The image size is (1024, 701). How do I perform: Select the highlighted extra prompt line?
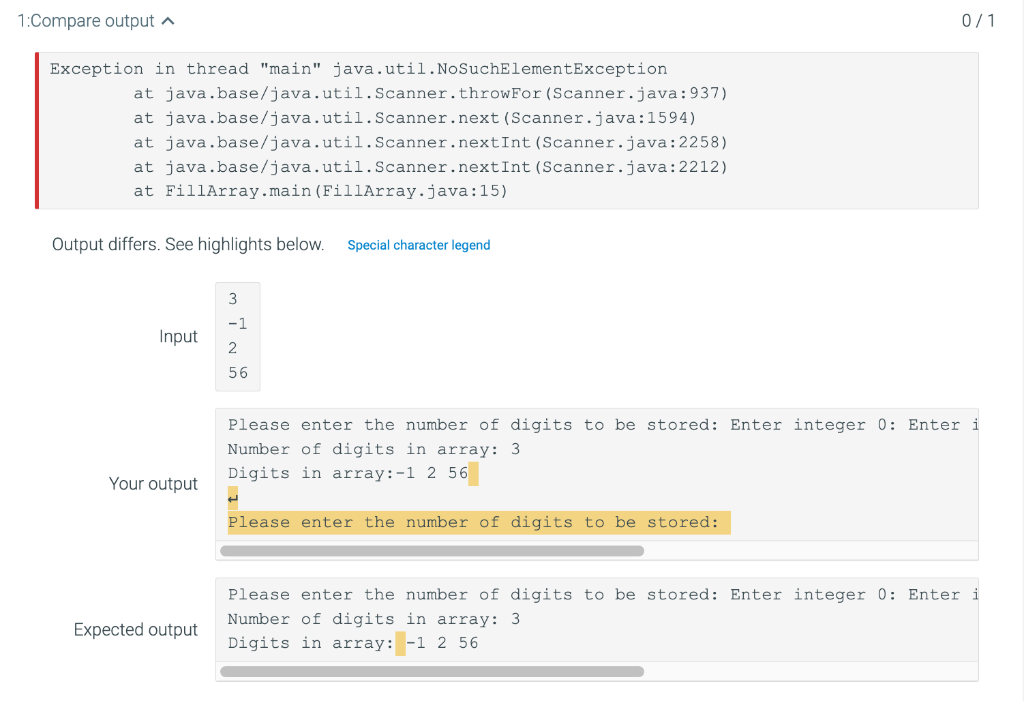478,521
